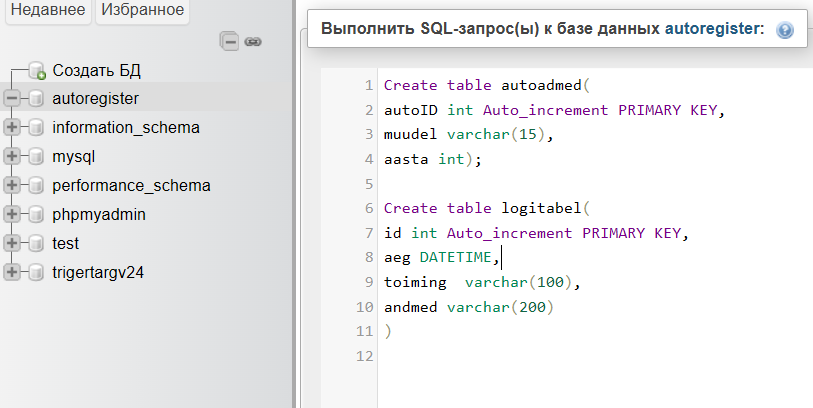Image resolution: width=813 pixels, height=408 pixels.
Task: Click the closing parenthesis on line 11
Action: tap(388, 332)
